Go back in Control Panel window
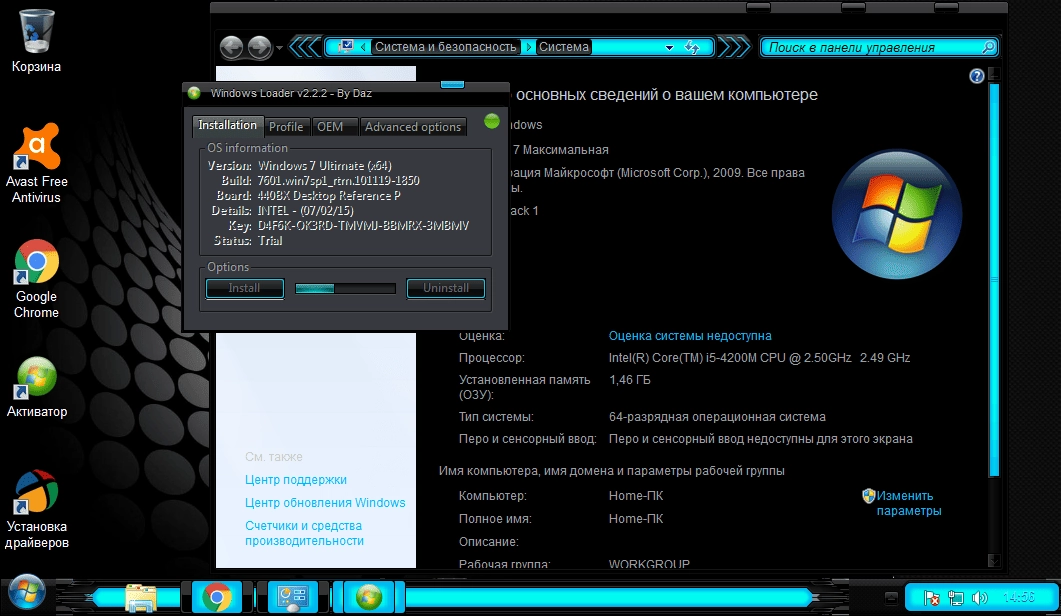This screenshot has width=1061, height=616. point(231,47)
